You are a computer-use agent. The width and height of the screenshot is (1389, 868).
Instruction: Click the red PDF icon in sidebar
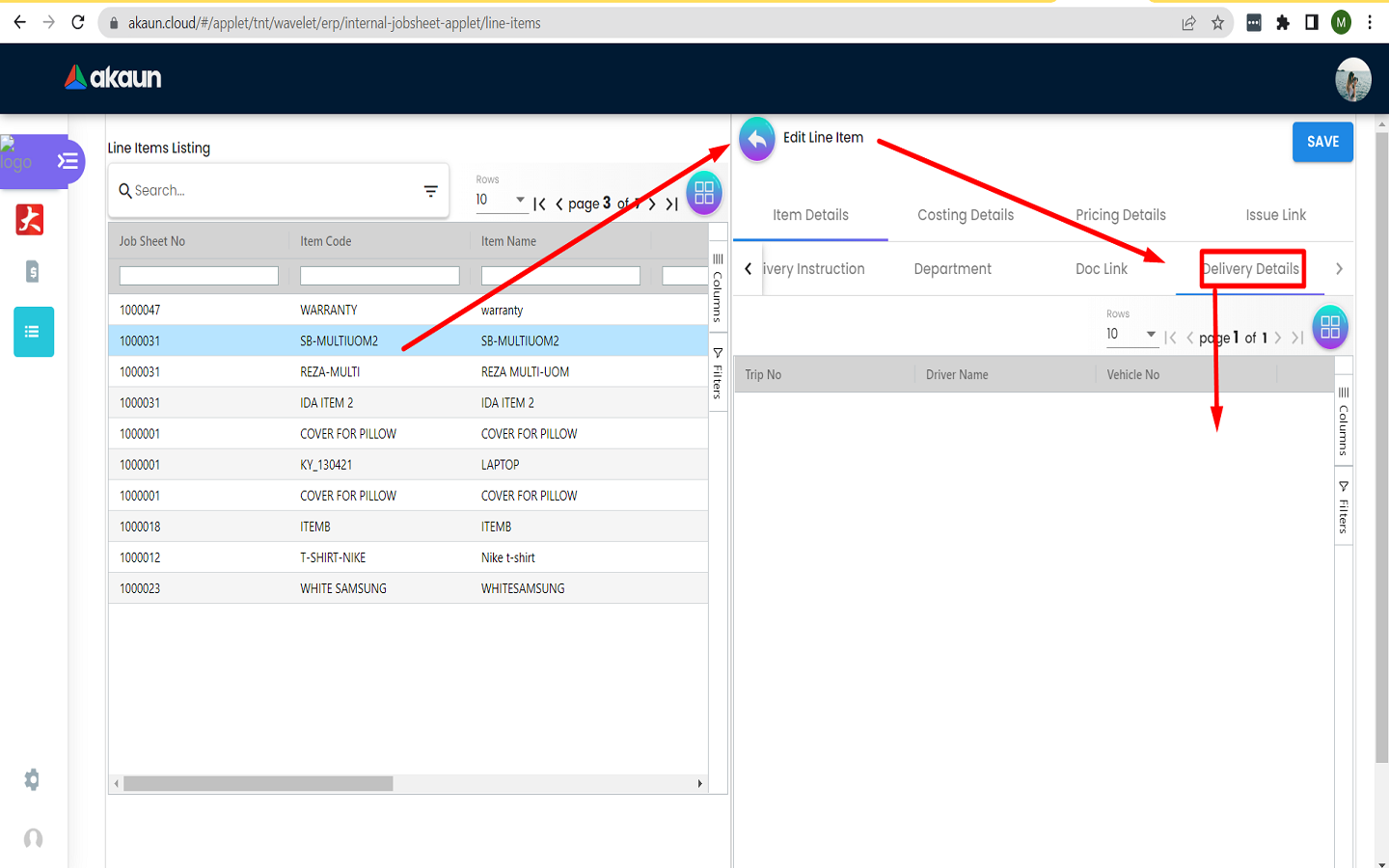tap(30, 220)
